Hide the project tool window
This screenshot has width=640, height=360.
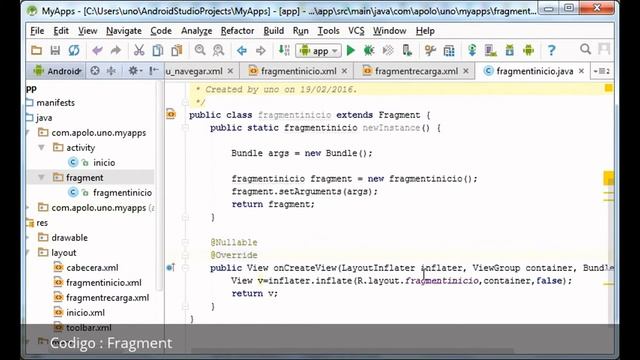pyautogui.click(x=153, y=71)
